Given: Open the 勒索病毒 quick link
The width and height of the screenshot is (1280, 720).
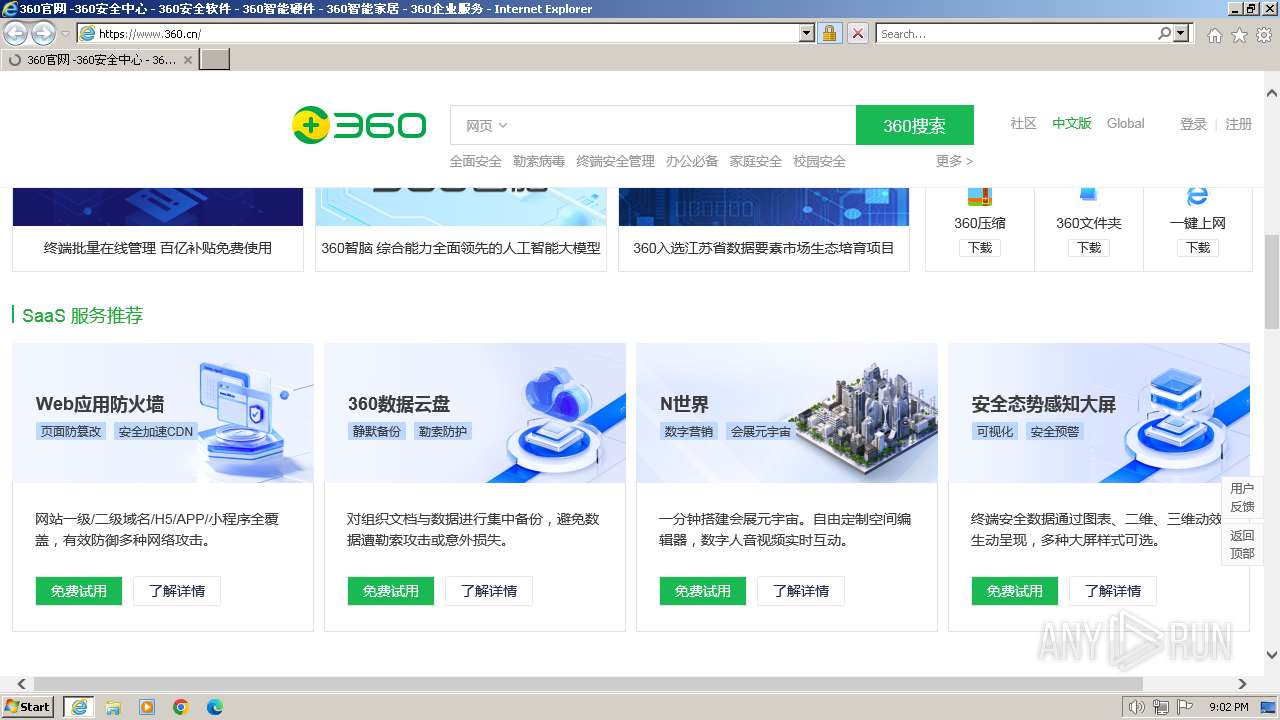Looking at the screenshot, I should (538, 161).
